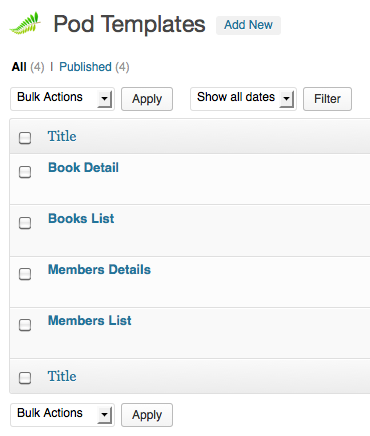Show All templates filter

click(x=19, y=67)
